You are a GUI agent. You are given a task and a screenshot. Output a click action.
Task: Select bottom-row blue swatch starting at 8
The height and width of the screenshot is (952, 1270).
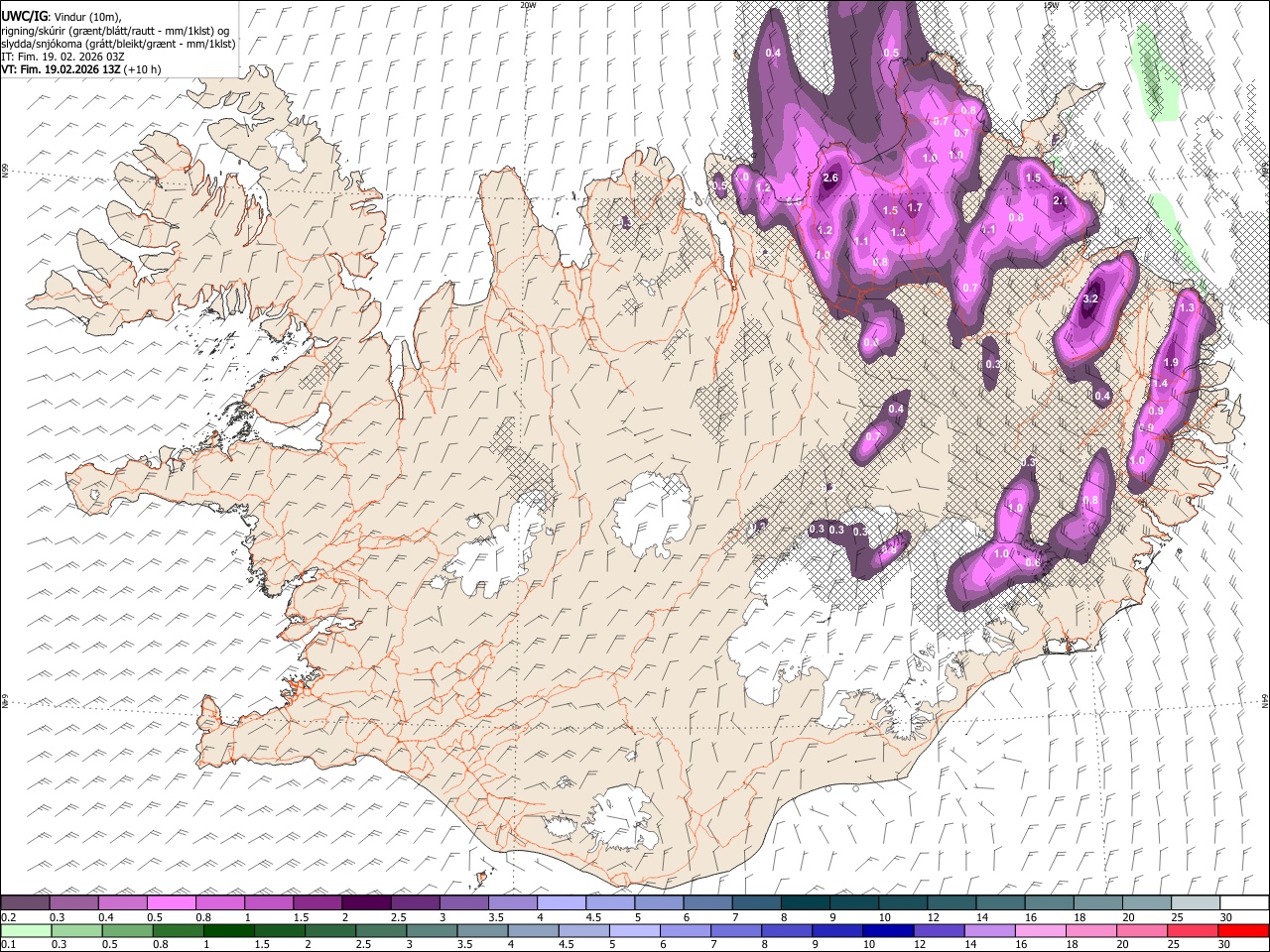(x=787, y=930)
